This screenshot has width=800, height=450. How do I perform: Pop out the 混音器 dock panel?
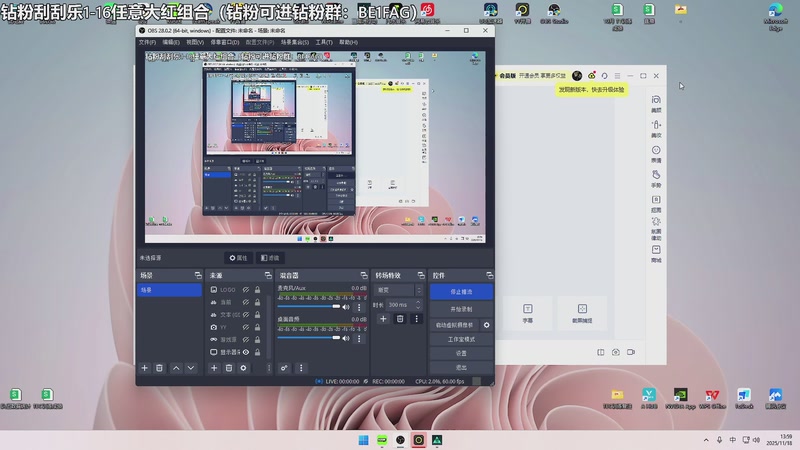point(364,276)
